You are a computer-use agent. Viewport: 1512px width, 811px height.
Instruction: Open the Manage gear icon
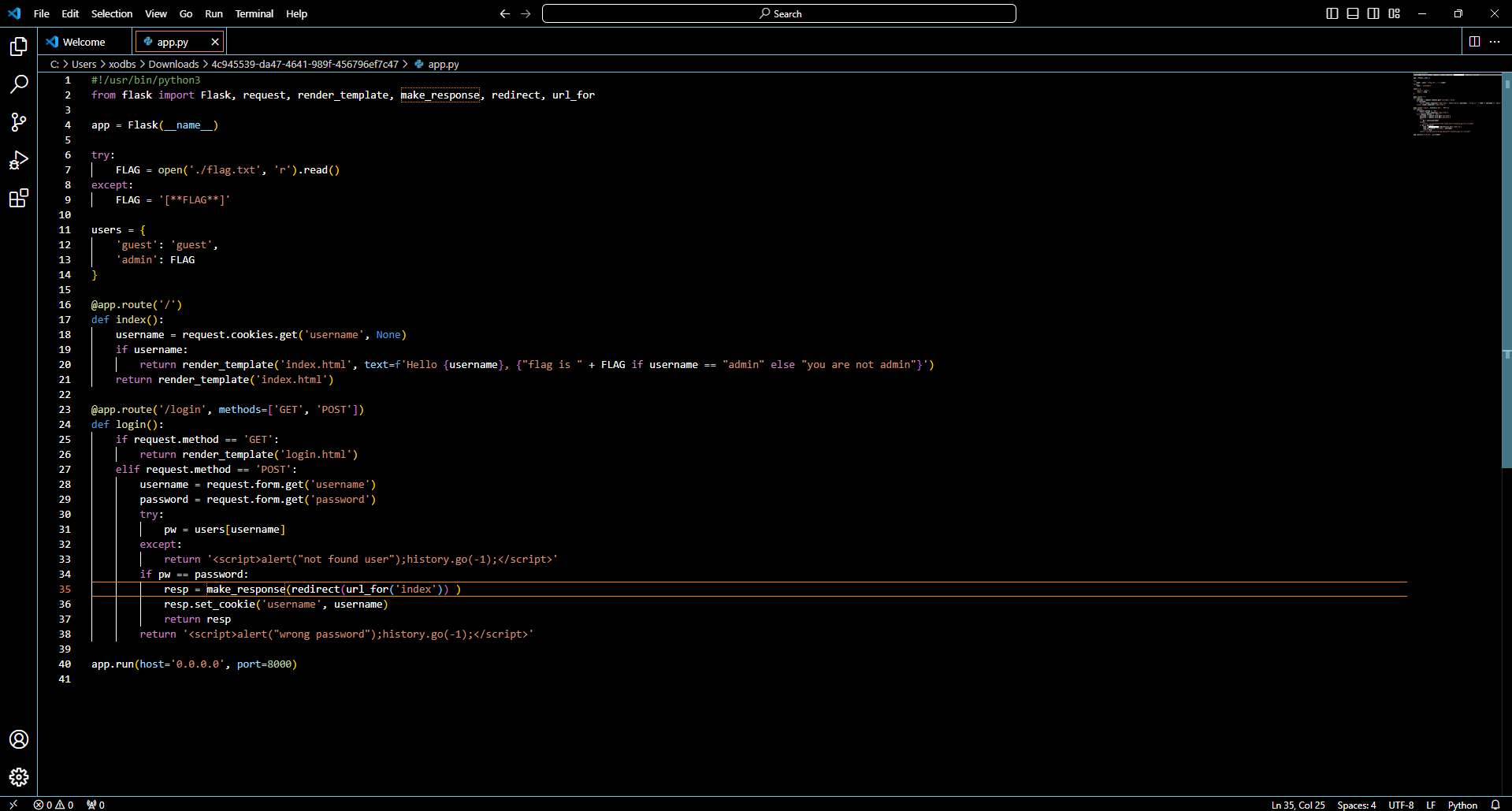[19, 777]
